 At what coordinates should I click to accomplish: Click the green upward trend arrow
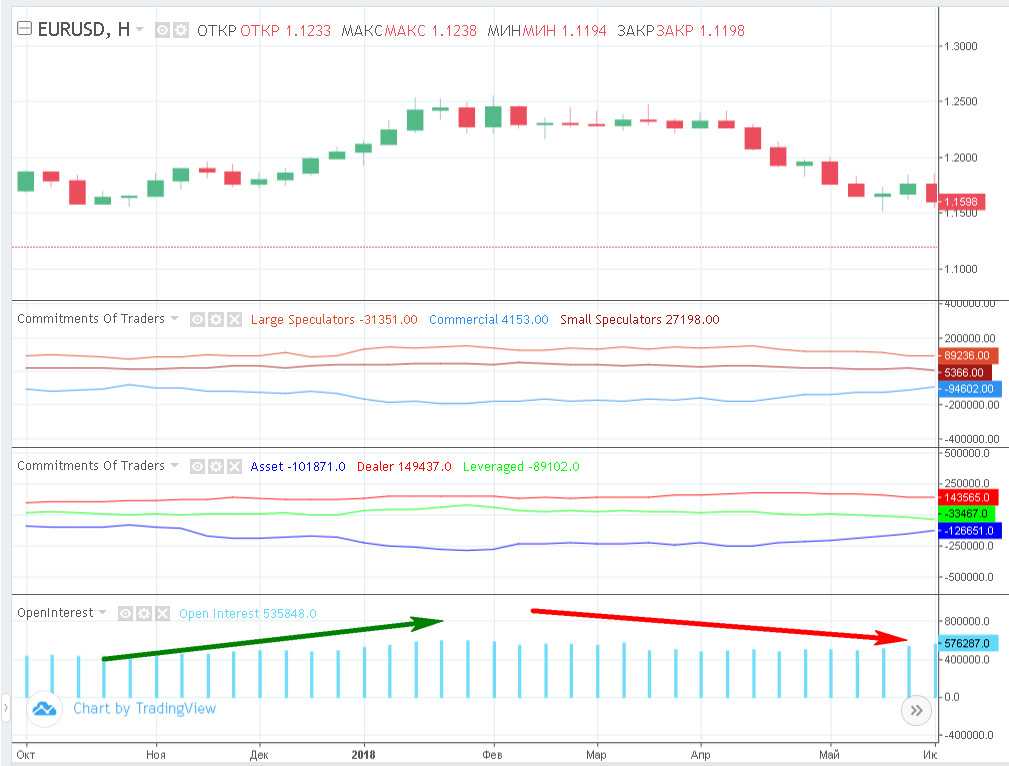click(272, 640)
